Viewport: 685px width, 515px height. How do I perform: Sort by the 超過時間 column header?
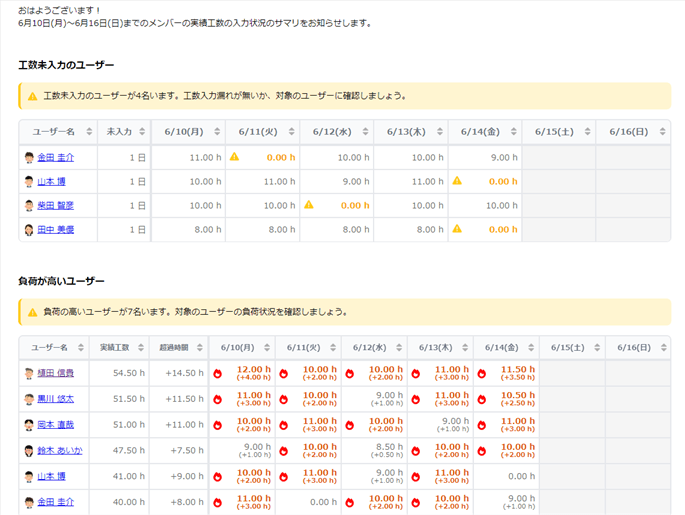(174, 347)
